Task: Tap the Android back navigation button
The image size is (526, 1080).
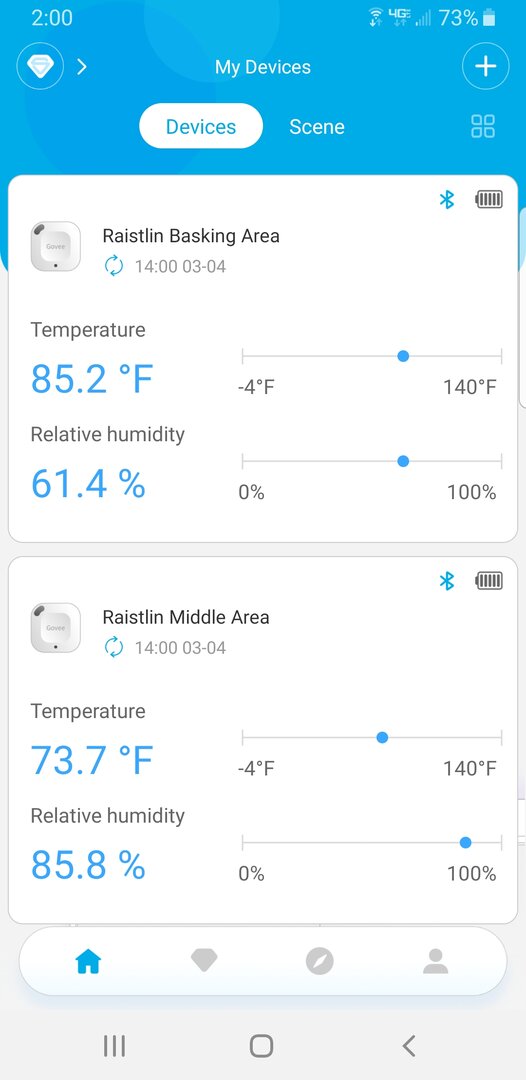Action: tap(409, 1046)
